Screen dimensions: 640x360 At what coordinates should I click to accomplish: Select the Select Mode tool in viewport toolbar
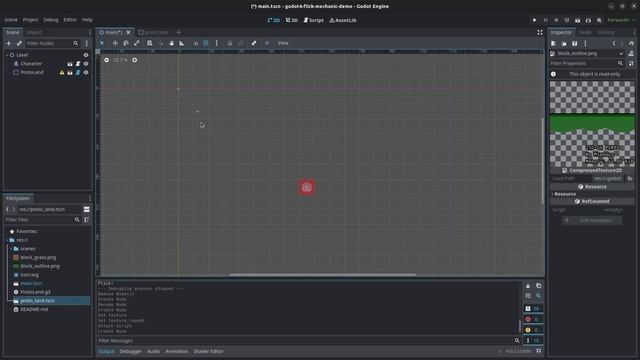(x=102, y=43)
